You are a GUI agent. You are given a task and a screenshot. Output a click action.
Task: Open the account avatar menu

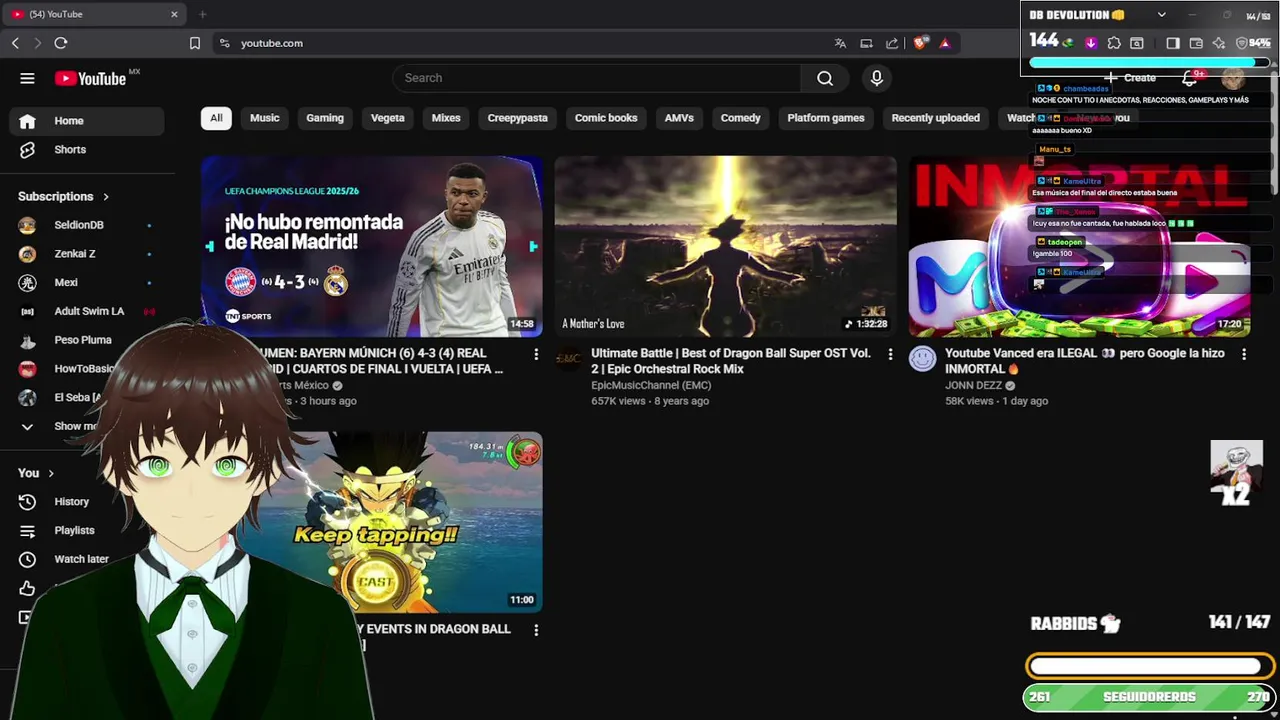[1233, 78]
